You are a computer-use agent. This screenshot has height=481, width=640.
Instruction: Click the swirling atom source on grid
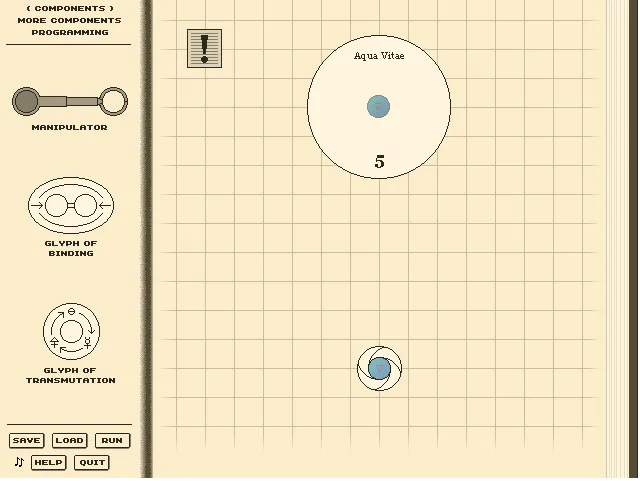379,368
